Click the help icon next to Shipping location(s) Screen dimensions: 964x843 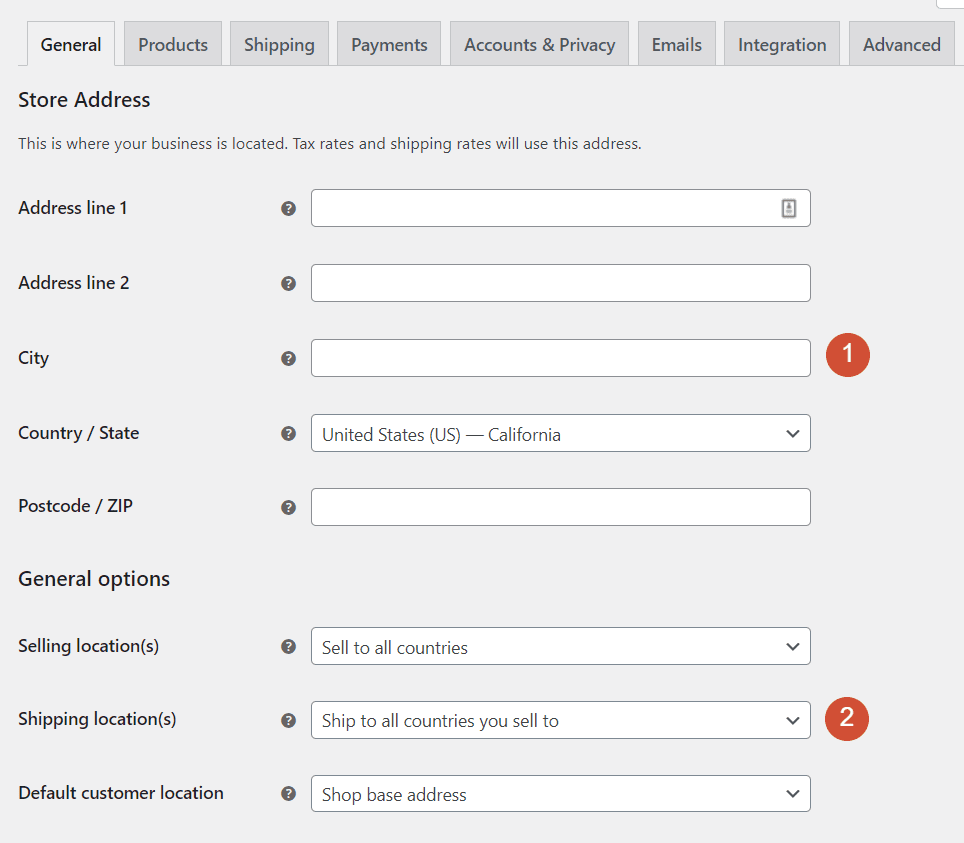(x=288, y=719)
